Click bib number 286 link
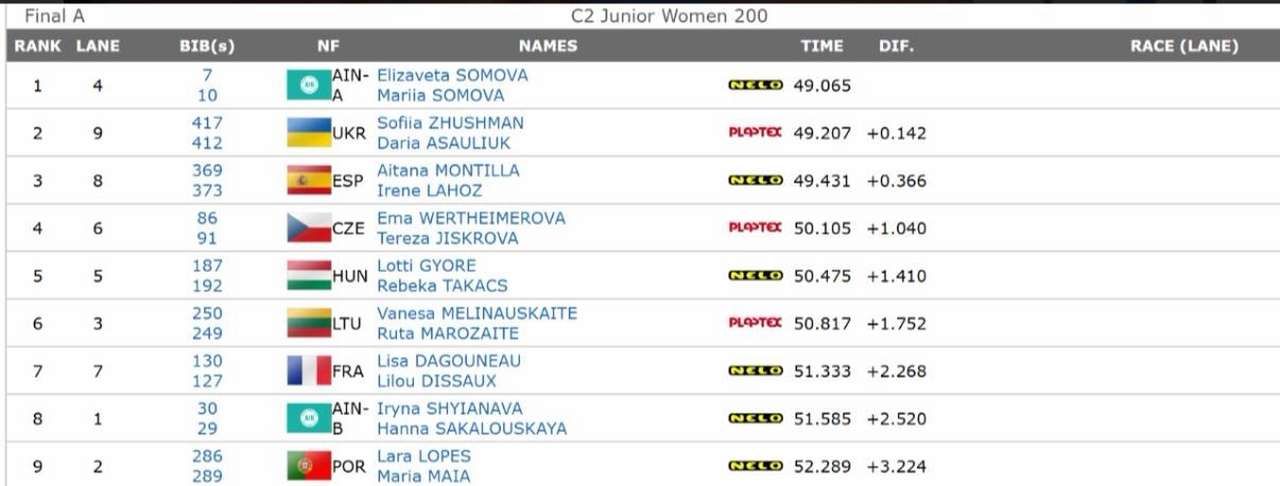Screen dimensions: 1280x486 pyautogui.click(x=207, y=456)
